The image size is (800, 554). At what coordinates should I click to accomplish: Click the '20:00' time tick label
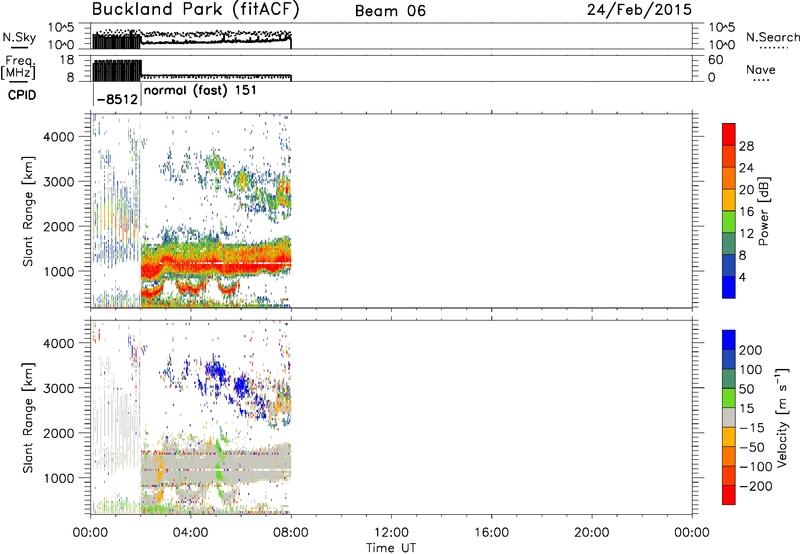click(x=592, y=533)
